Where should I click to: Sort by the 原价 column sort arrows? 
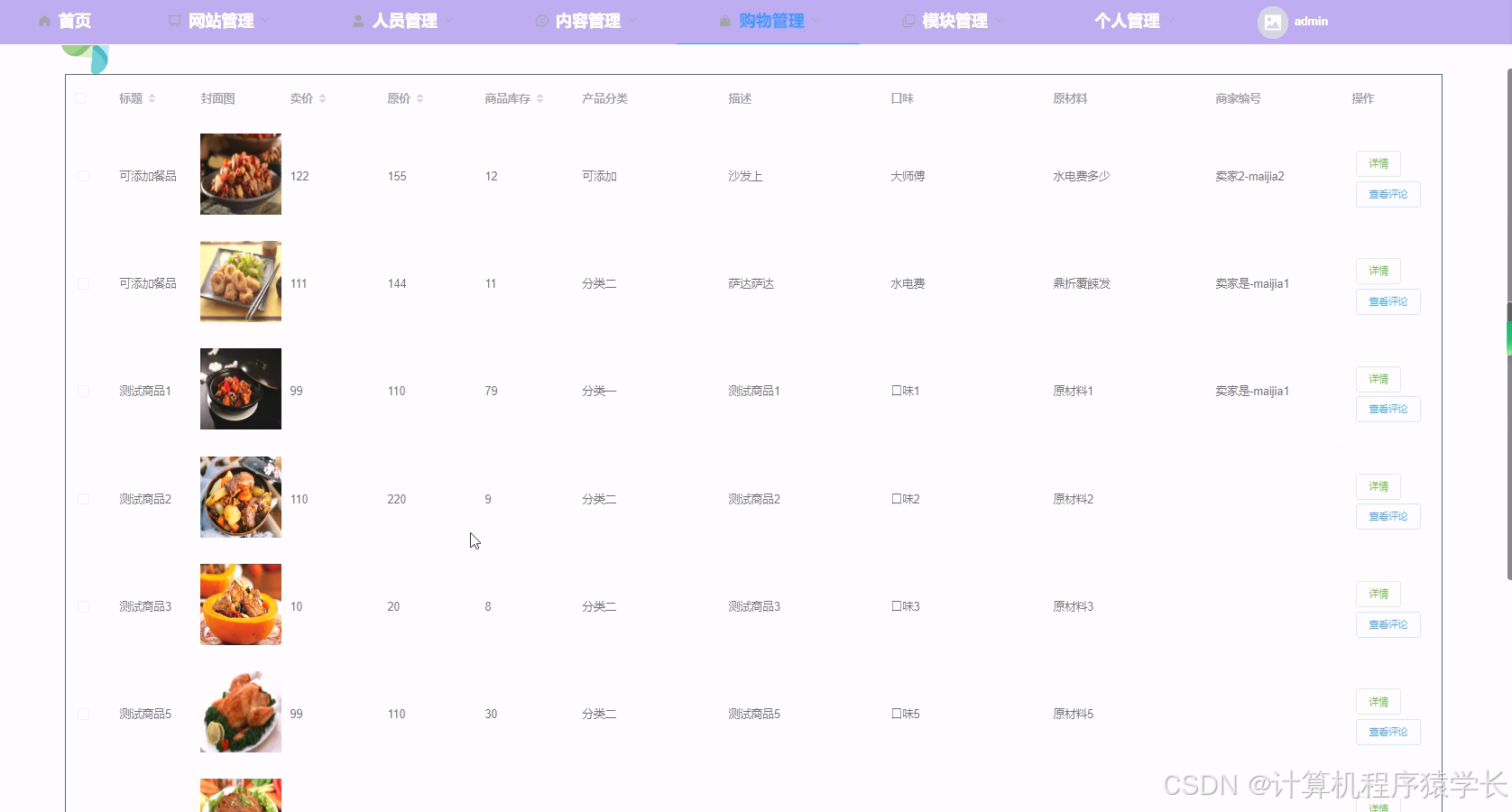419,98
